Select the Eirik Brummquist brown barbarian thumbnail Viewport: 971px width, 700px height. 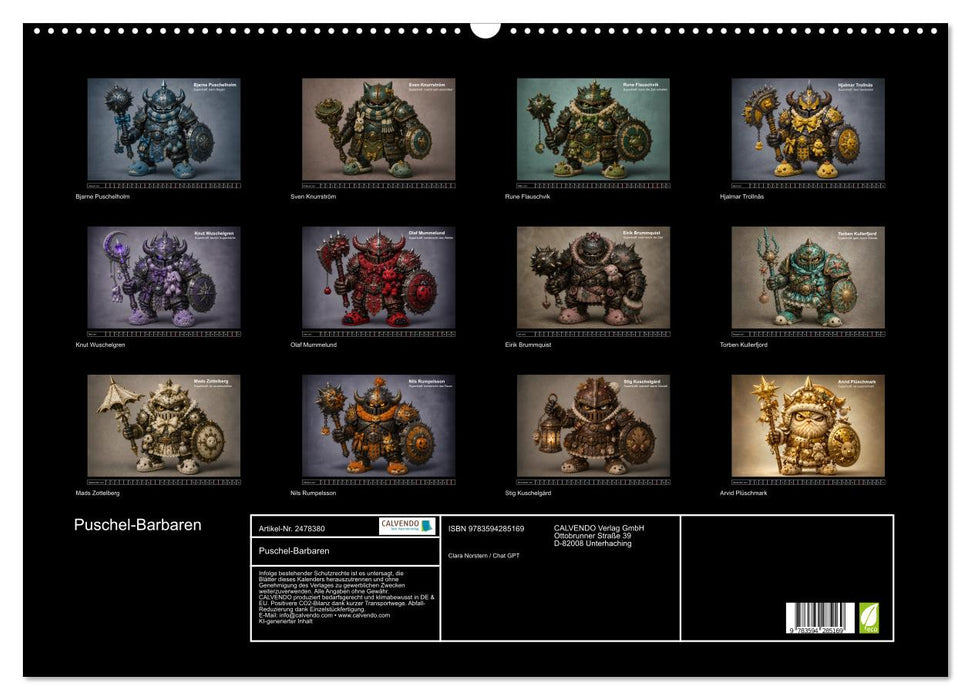593,281
